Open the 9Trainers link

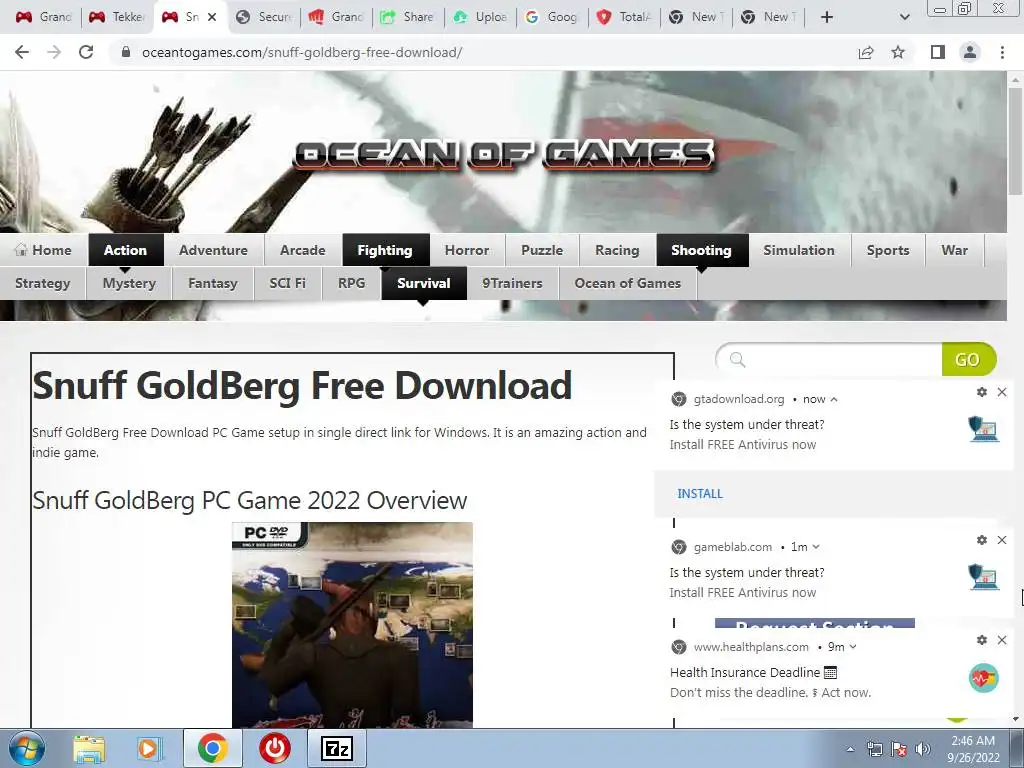click(513, 283)
